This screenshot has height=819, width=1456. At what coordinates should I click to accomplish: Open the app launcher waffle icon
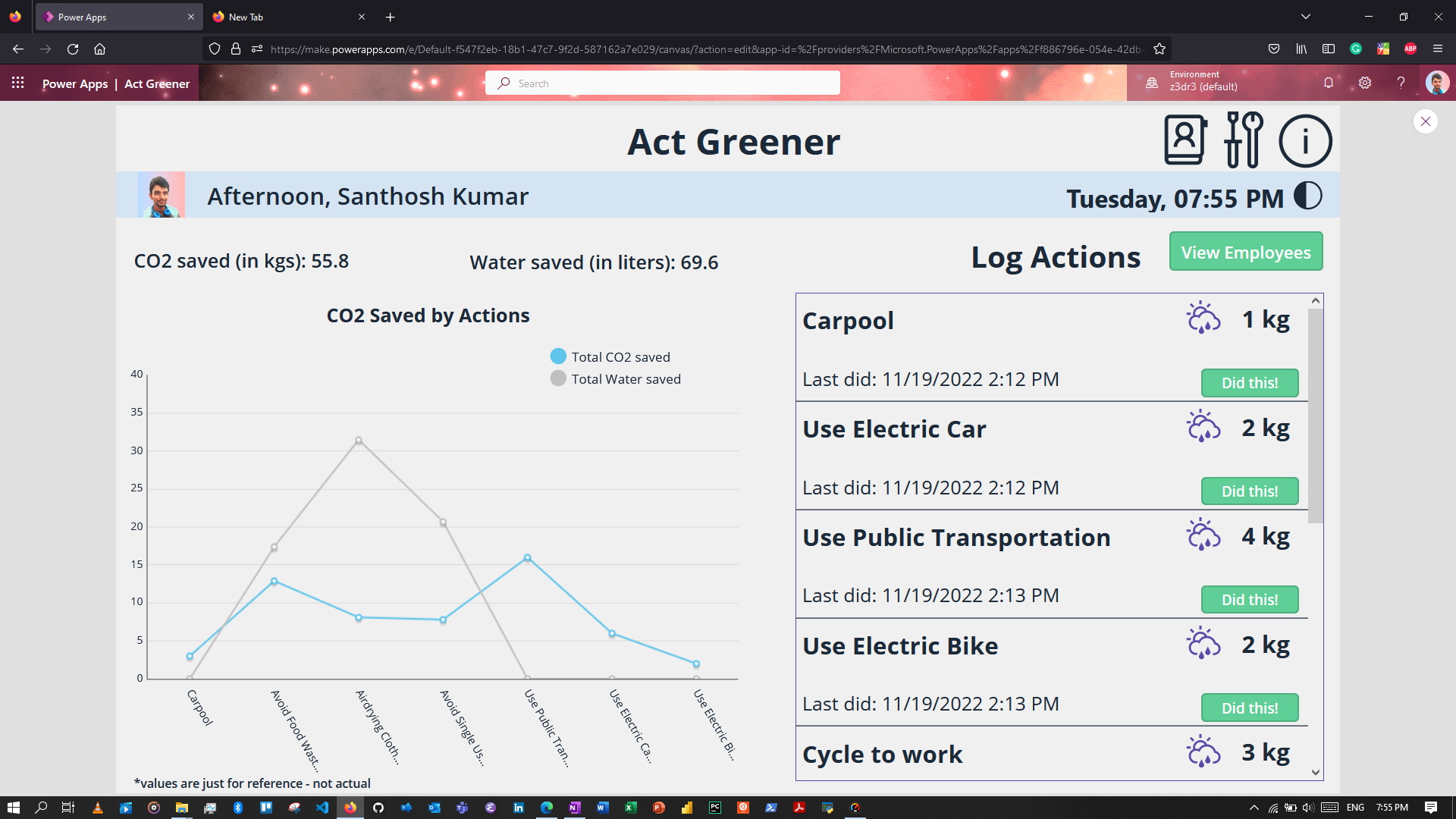(18, 83)
